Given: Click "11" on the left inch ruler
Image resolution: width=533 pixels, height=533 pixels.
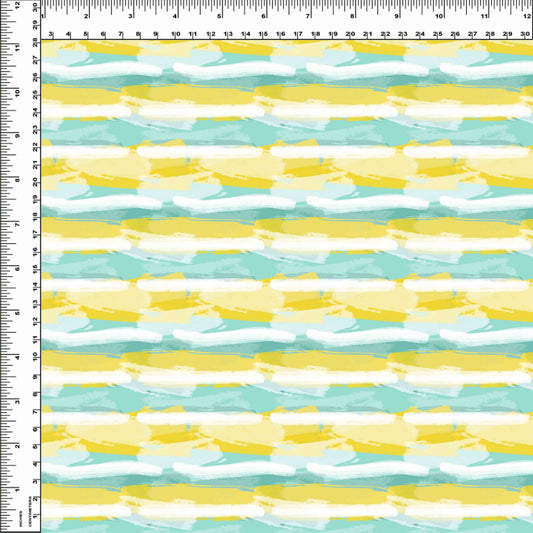Looking at the screenshot, I should pos(17,48).
